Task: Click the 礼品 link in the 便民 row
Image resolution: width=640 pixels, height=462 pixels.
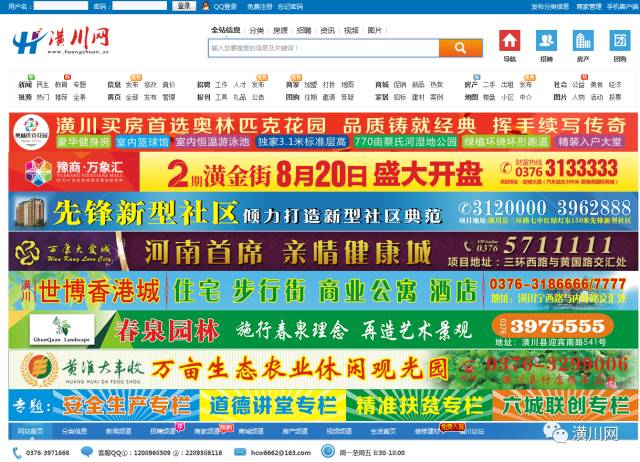Action: click(x=240, y=98)
